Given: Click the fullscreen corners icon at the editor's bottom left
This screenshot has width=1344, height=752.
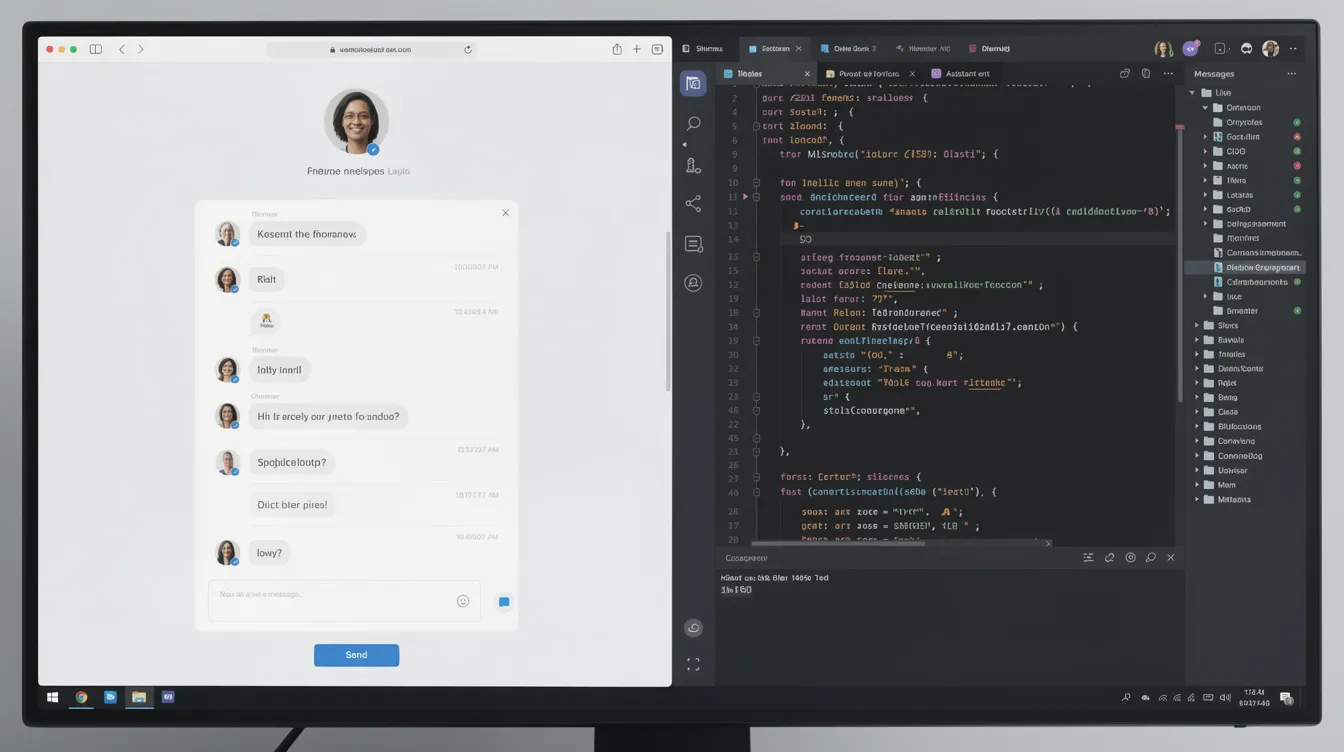Looking at the screenshot, I should coord(693,664).
